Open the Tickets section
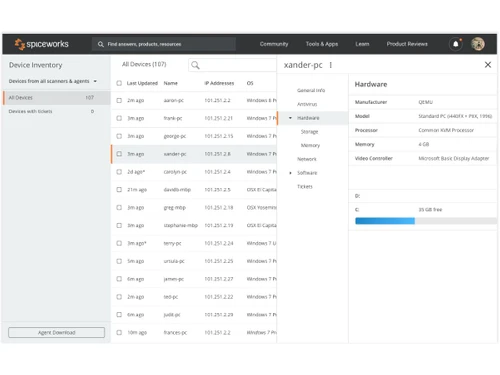The height and width of the screenshot is (375, 500). tap(305, 186)
